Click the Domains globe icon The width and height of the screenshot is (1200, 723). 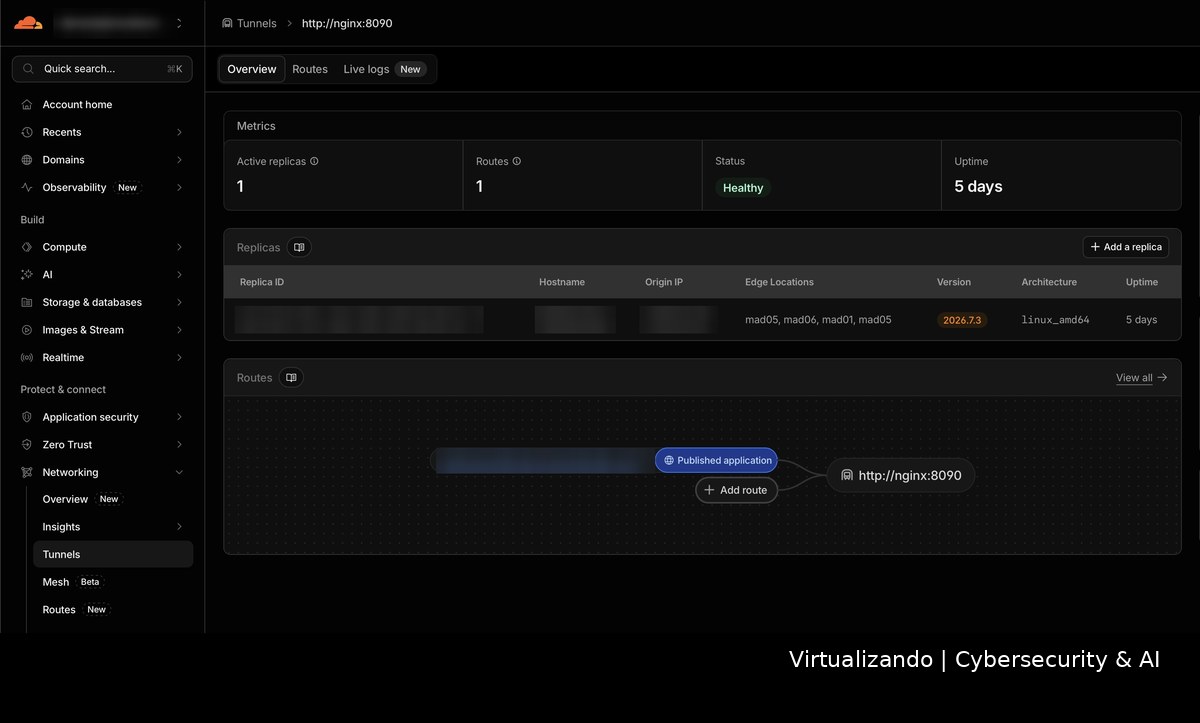tap(27, 160)
